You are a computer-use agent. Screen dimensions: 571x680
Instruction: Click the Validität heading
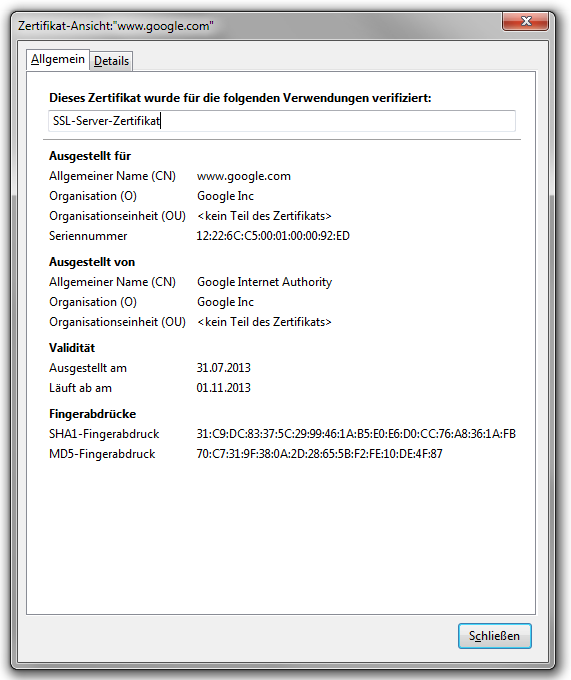pos(72,348)
